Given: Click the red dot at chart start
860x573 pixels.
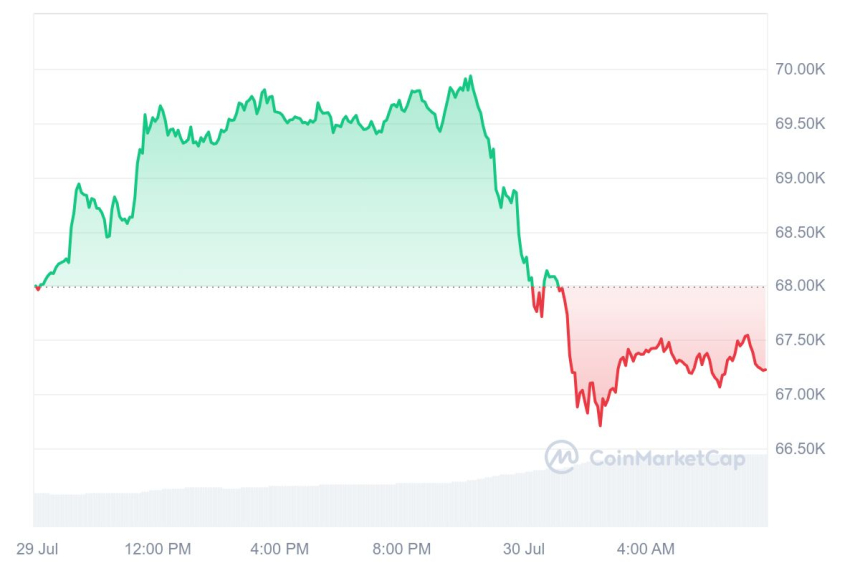Looking at the screenshot, I should [37, 288].
